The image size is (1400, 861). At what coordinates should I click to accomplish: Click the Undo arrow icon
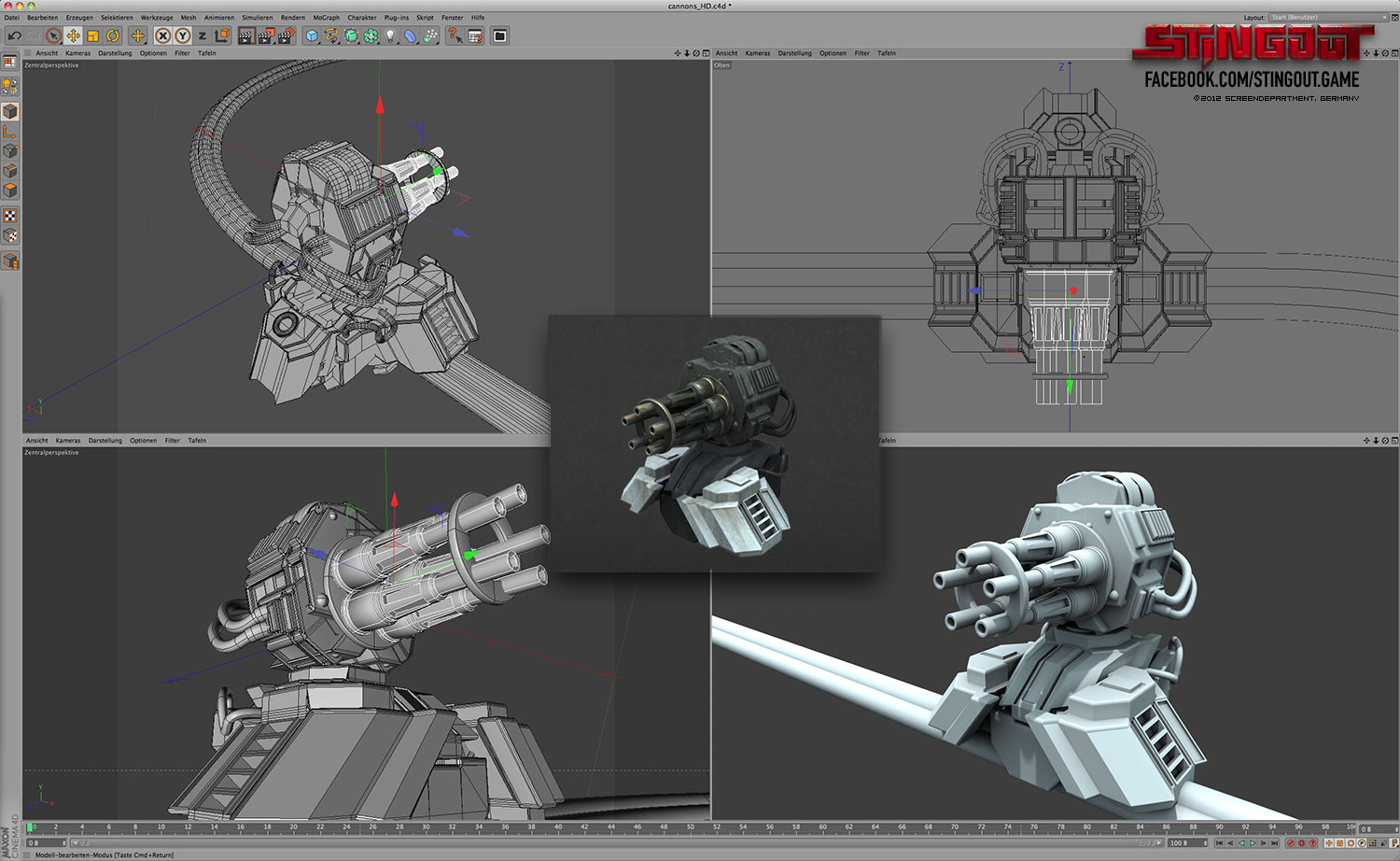point(14,35)
